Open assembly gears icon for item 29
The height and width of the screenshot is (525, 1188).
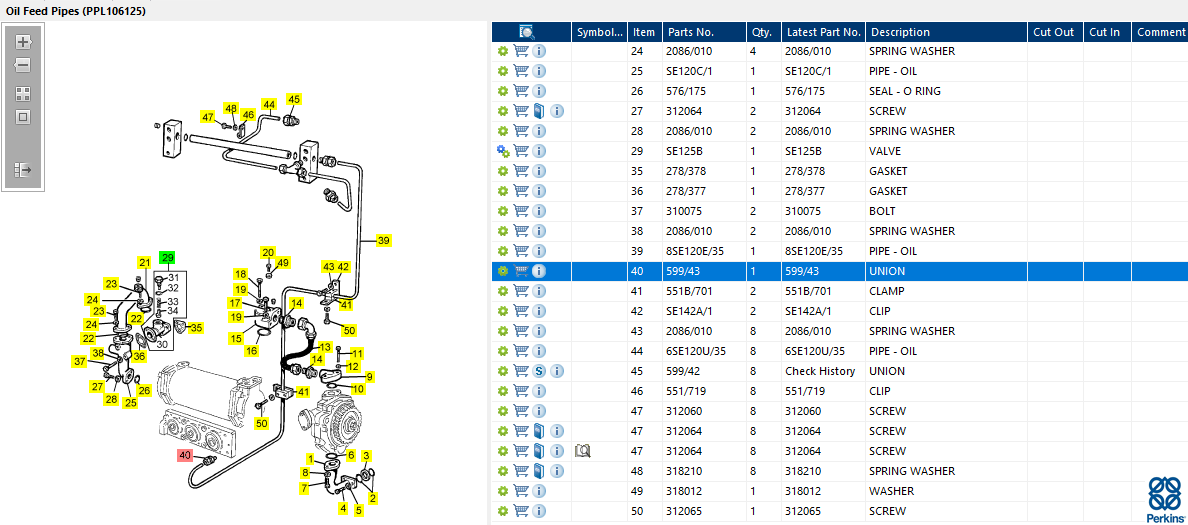(x=502, y=151)
